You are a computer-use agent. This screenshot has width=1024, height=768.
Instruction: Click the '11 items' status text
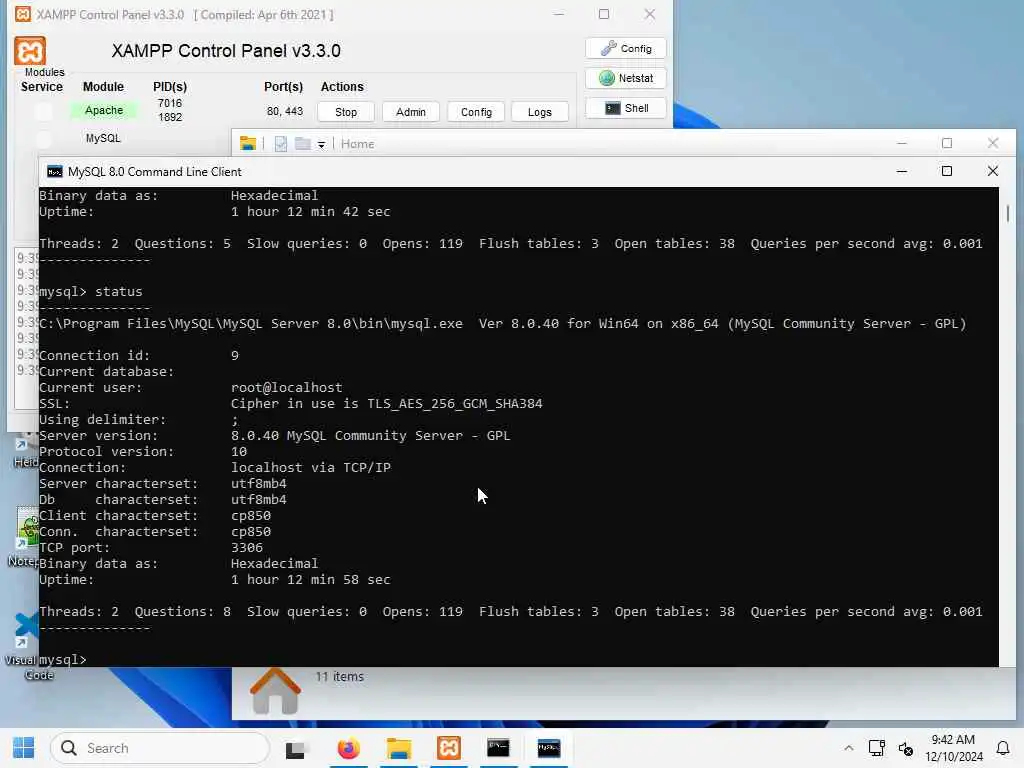(340, 677)
